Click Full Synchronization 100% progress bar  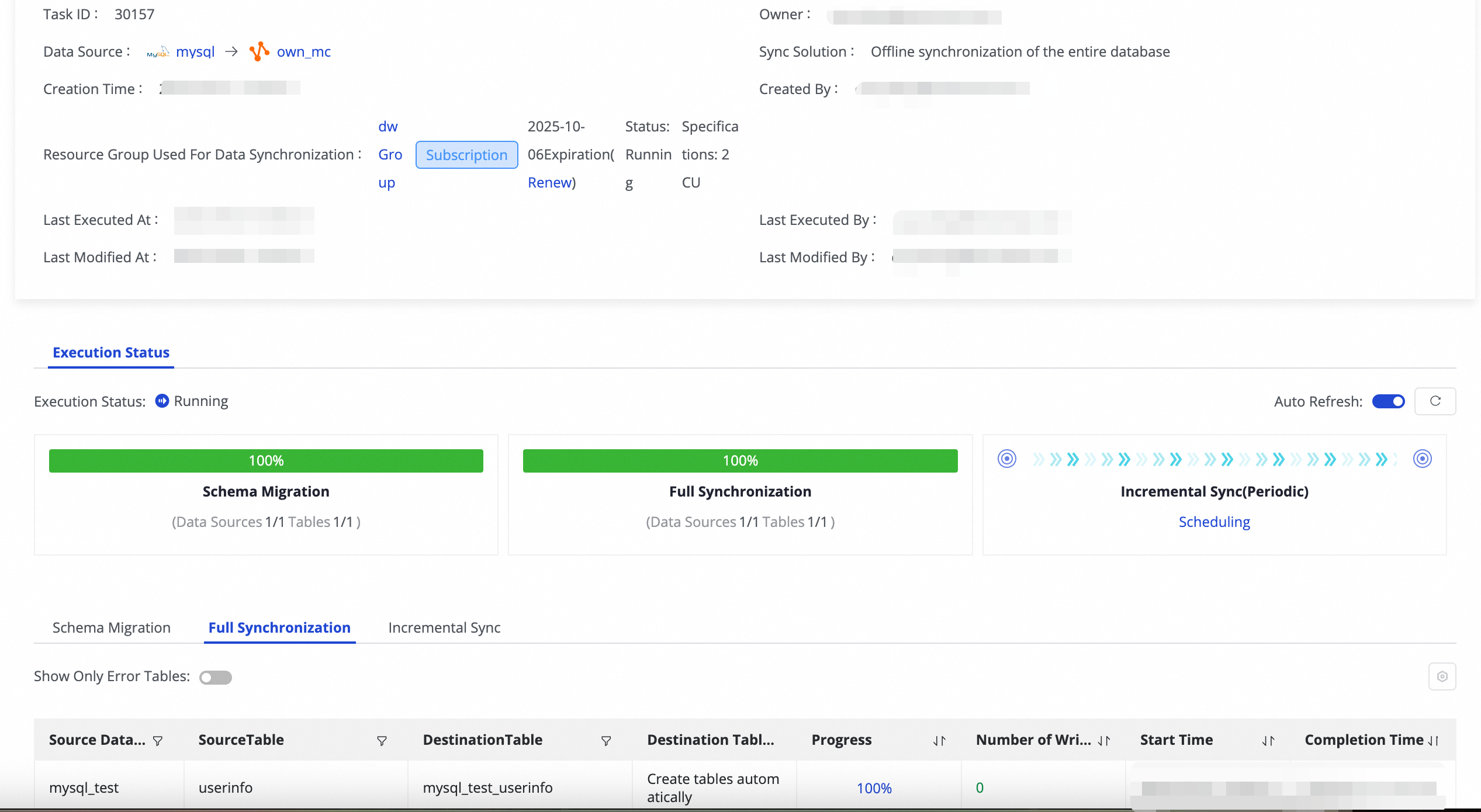[x=740, y=460]
